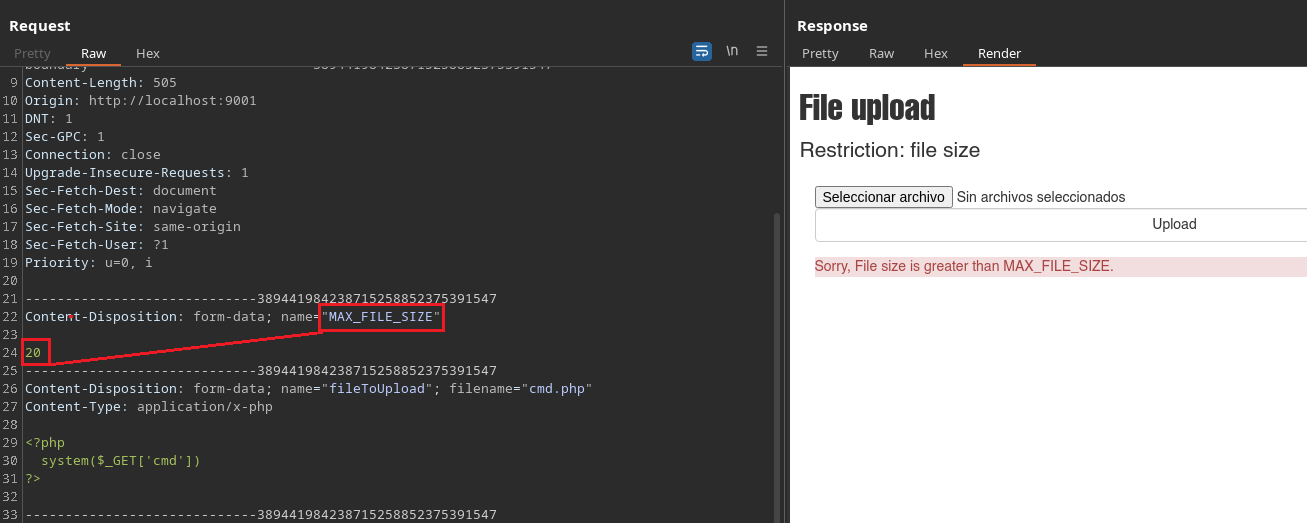Click the application/x-php Content-Type value
The height and width of the screenshot is (523, 1307).
coord(204,407)
